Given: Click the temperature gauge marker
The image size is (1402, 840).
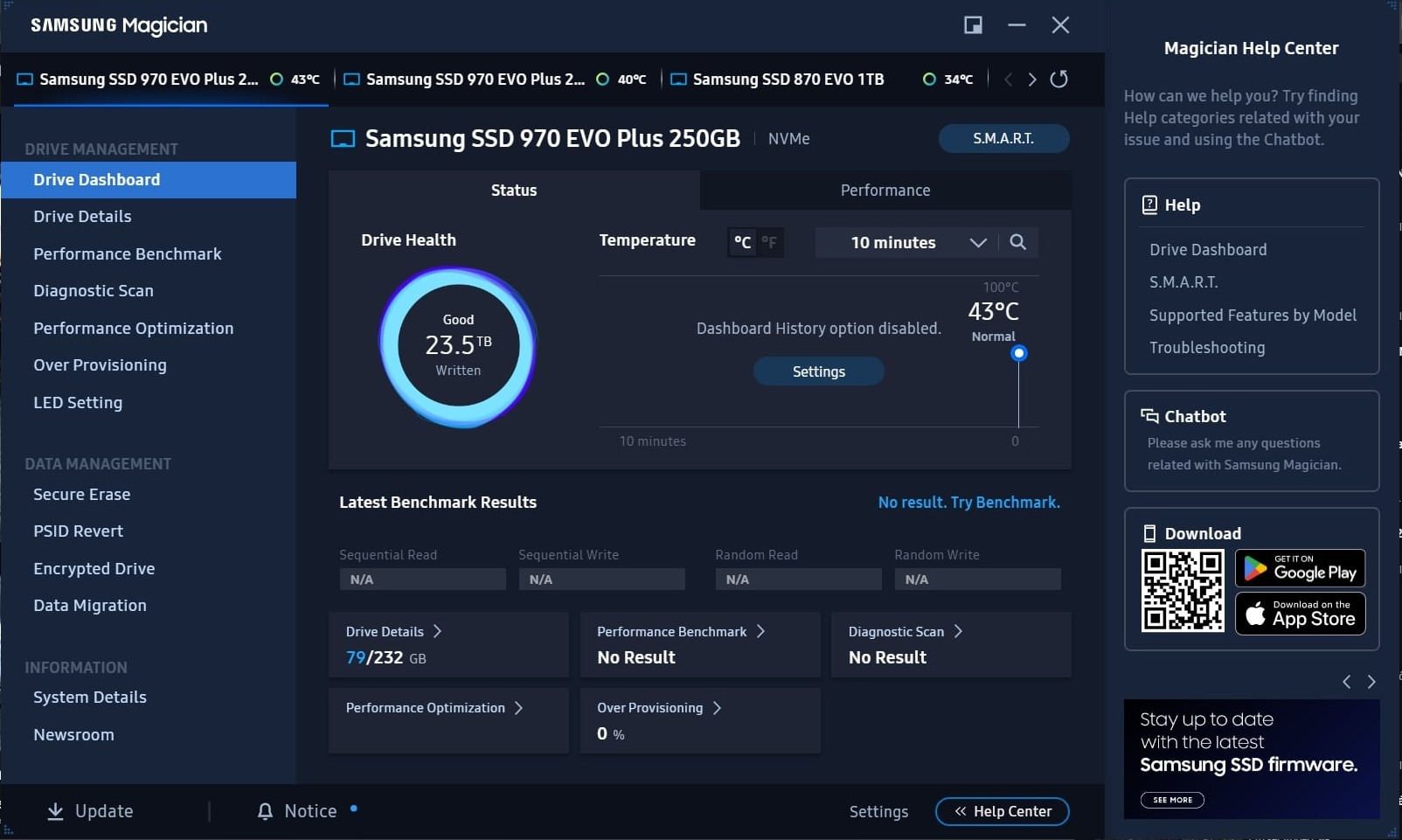Looking at the screenshot, I should [1019, 354].
